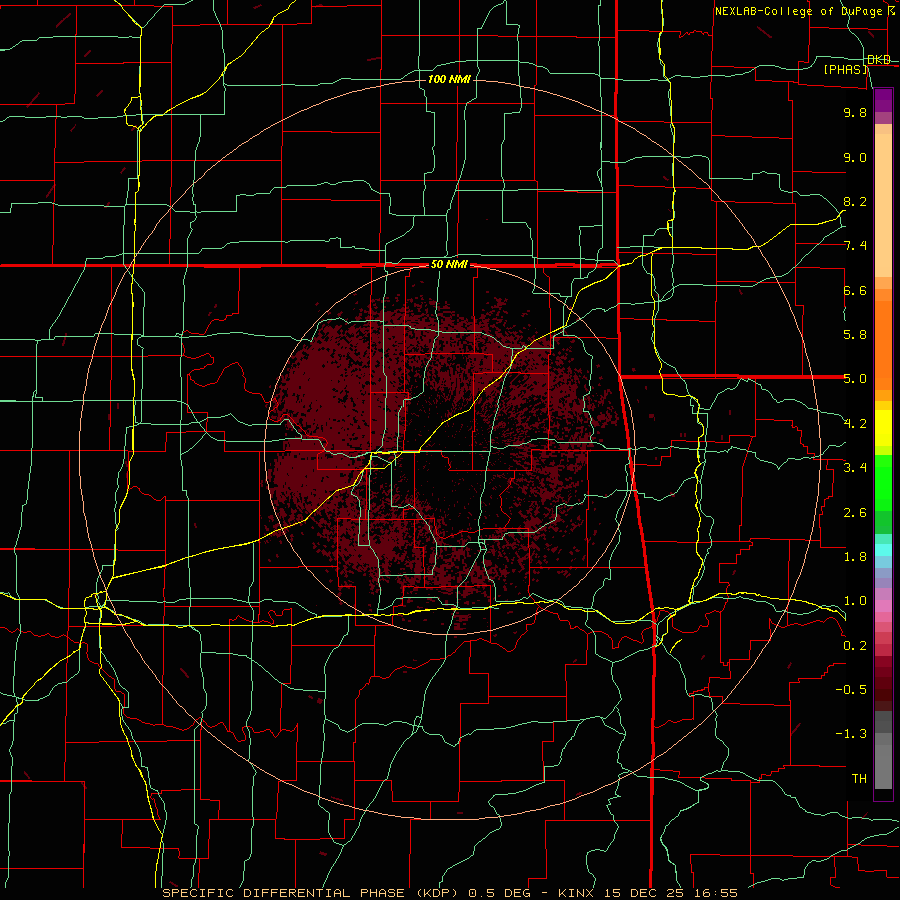
Task: Click the NEXLAB-College of DuPage credit text
Action: pyautogui.click(x=798, y=11)
